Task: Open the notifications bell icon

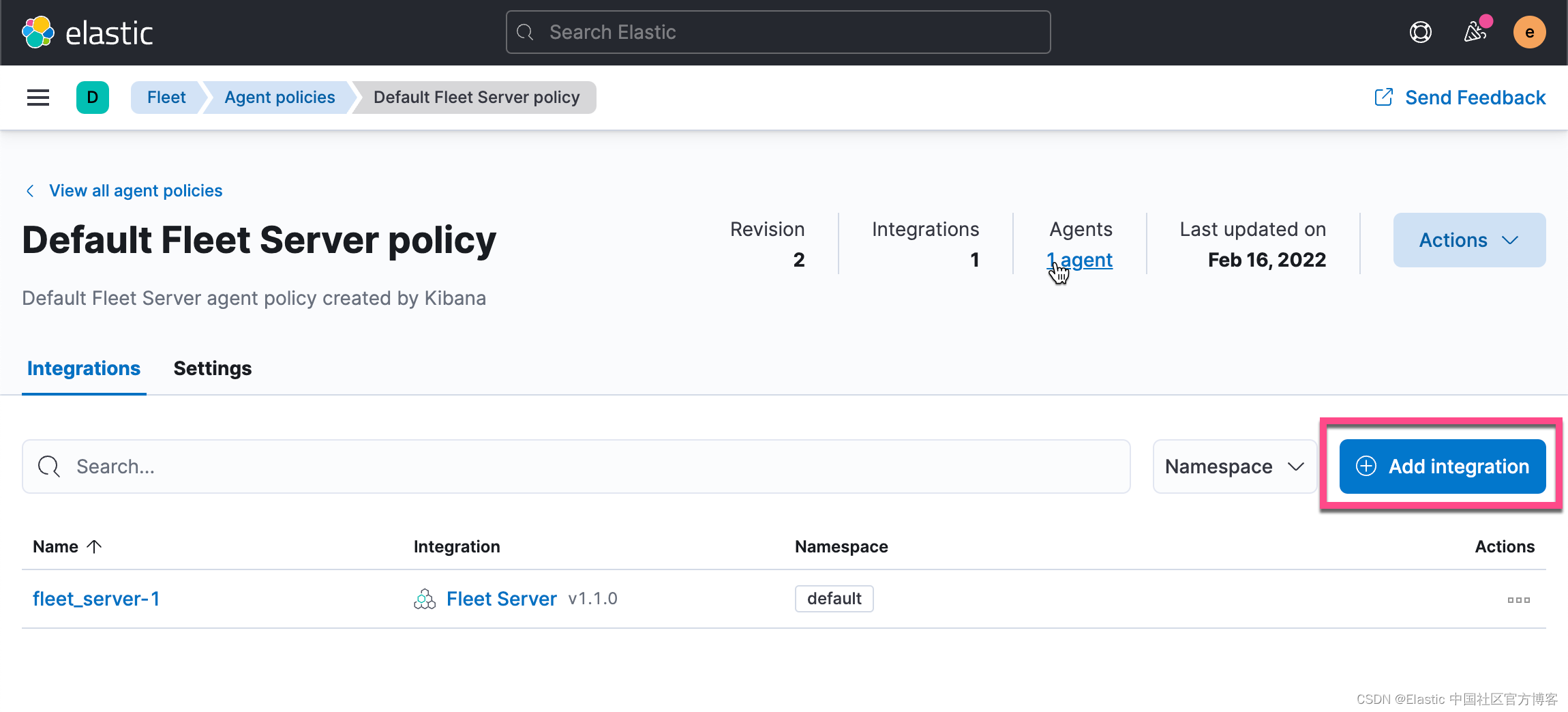Action: pos(1475,31)
